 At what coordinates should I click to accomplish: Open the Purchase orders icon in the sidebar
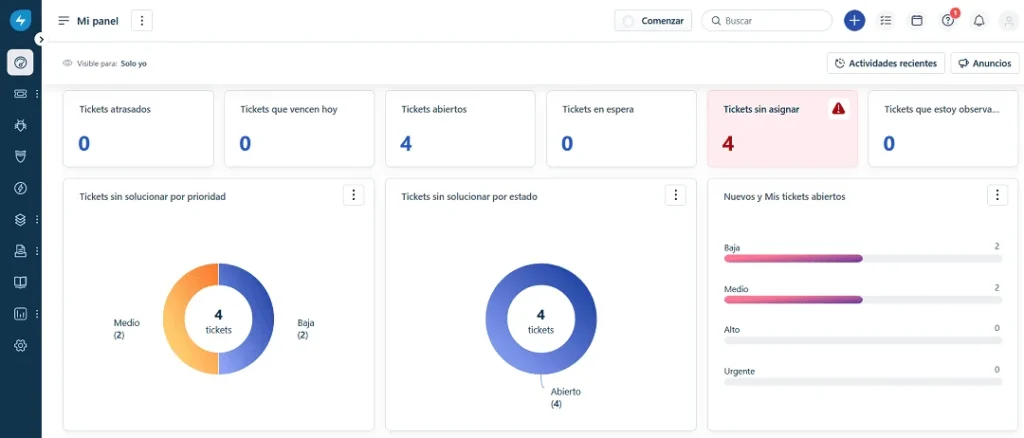pyautogui.click(x=20, y=251)
